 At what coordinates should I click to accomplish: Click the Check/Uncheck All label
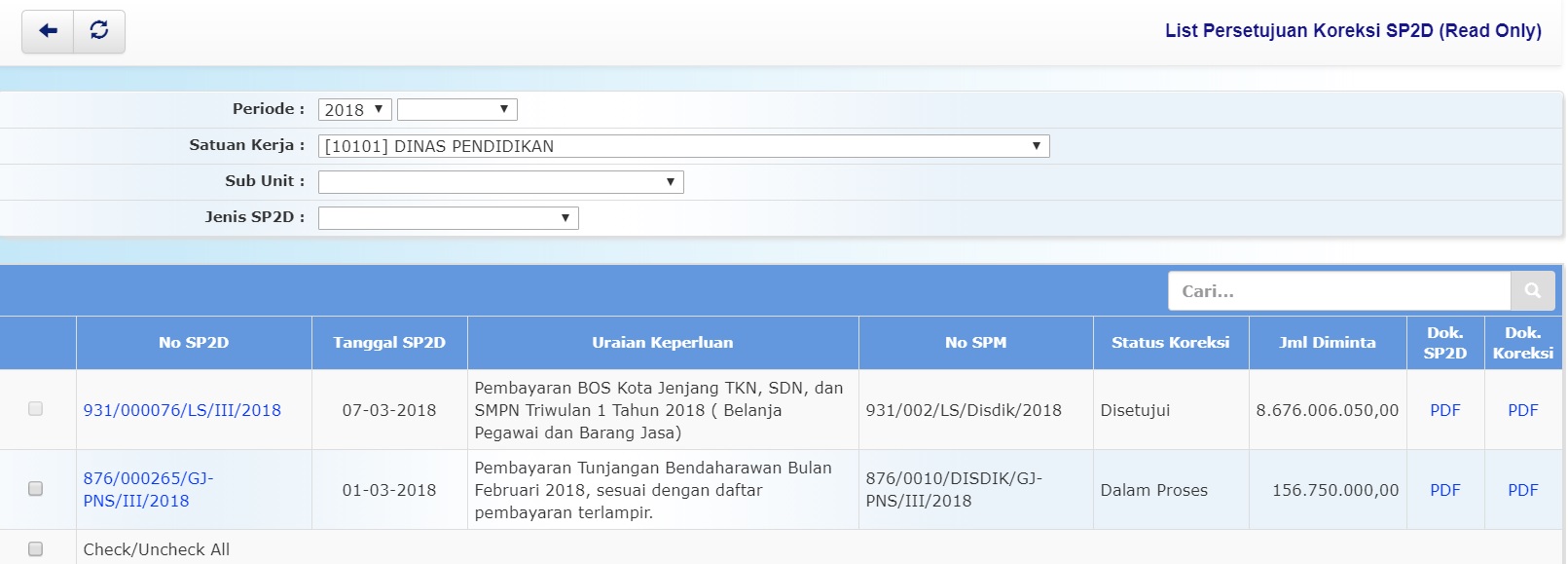(157, 549)
